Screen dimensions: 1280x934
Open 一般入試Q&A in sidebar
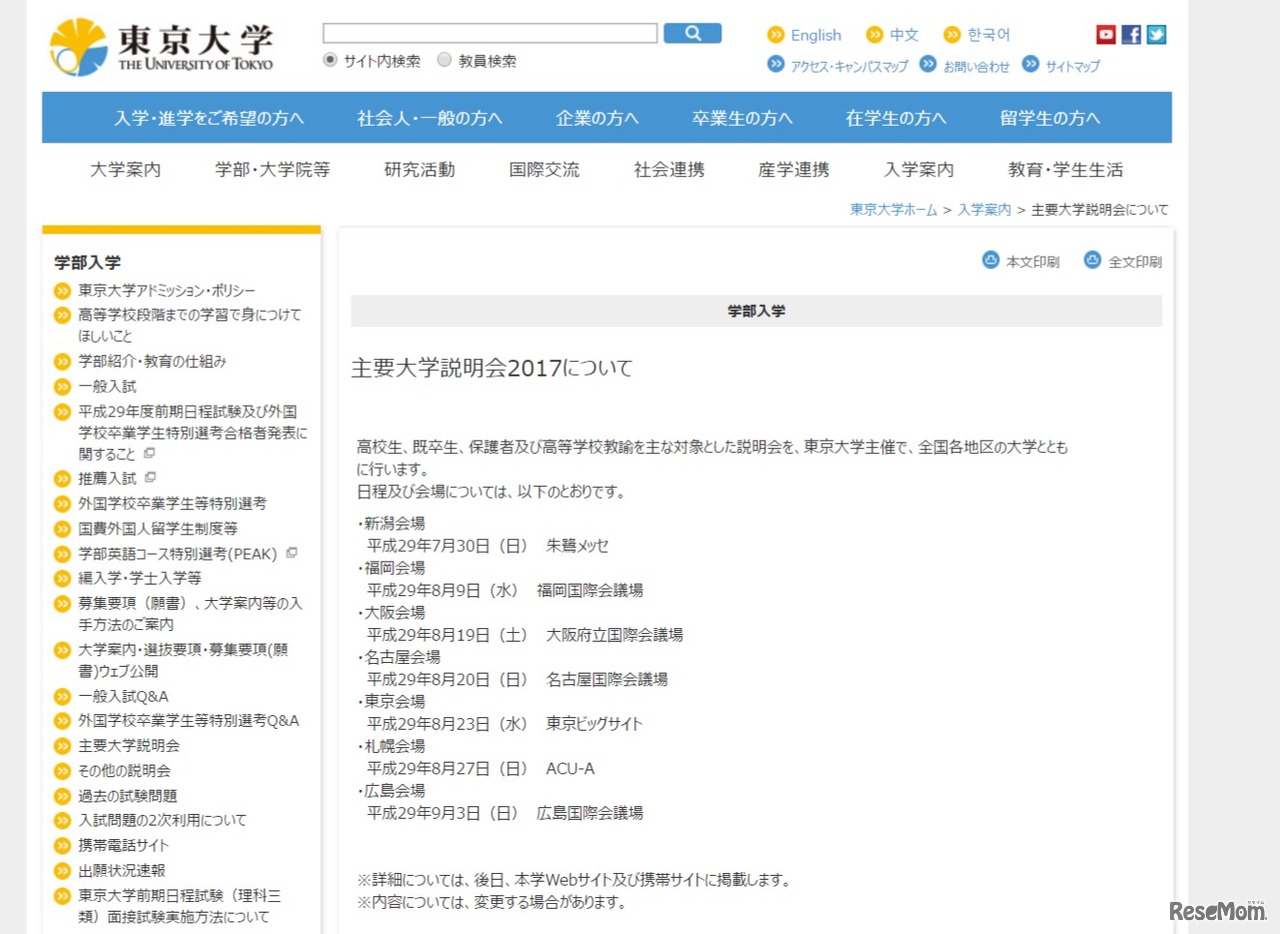click(x=123, y=696)
